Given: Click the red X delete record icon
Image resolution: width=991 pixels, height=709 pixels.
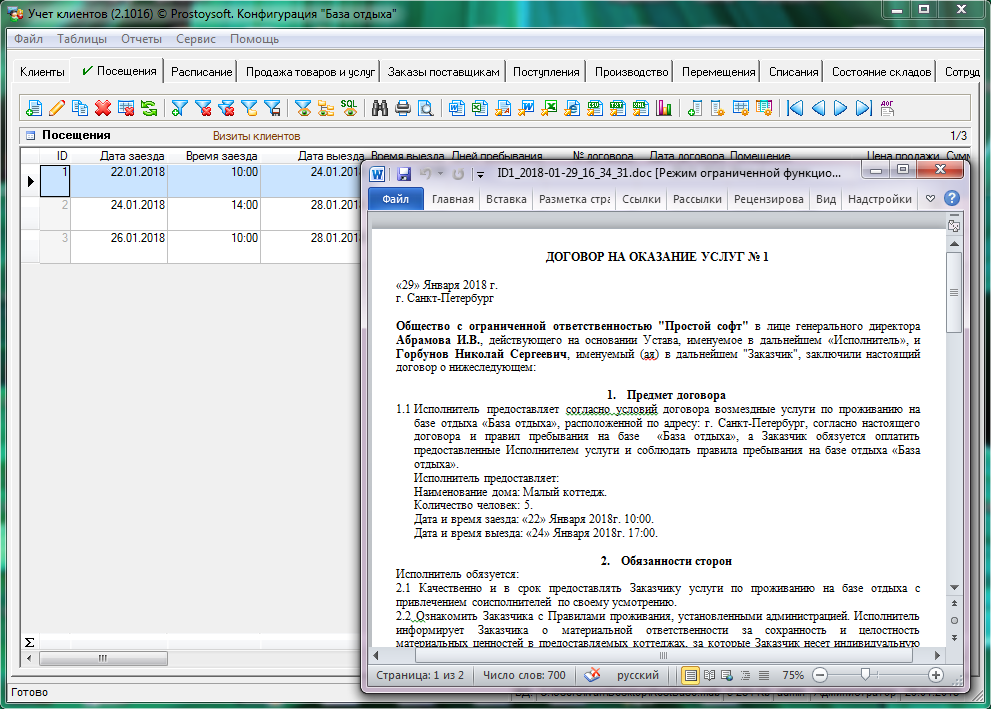Looking at the screenshot, I should tap(103, 108).
